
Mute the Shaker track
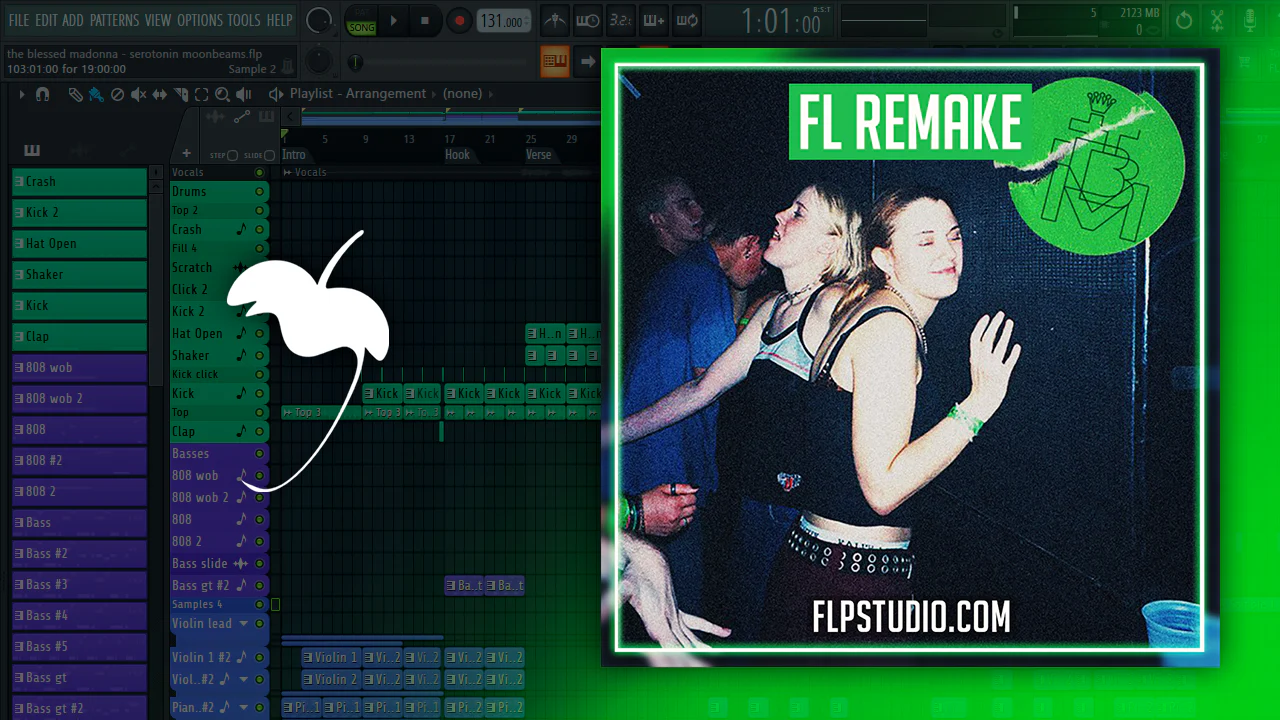[x=260, y=355]
